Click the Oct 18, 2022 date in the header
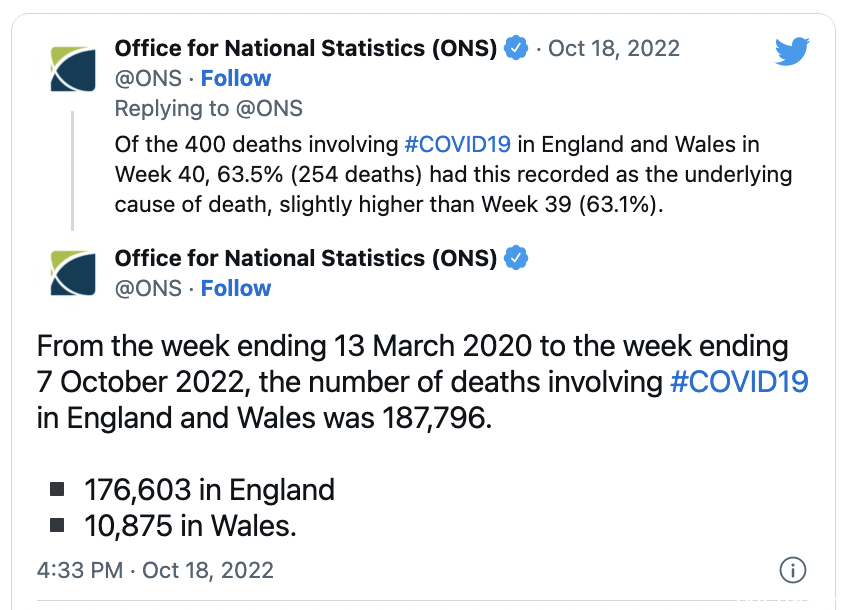The image size is (848, 610). (614, 48)
